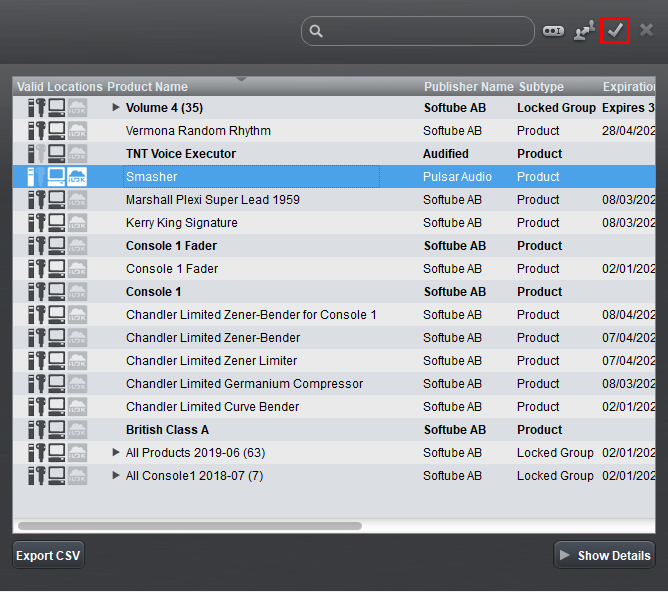
Task: Click the computer icon on Smasher row
Action: 56,176
